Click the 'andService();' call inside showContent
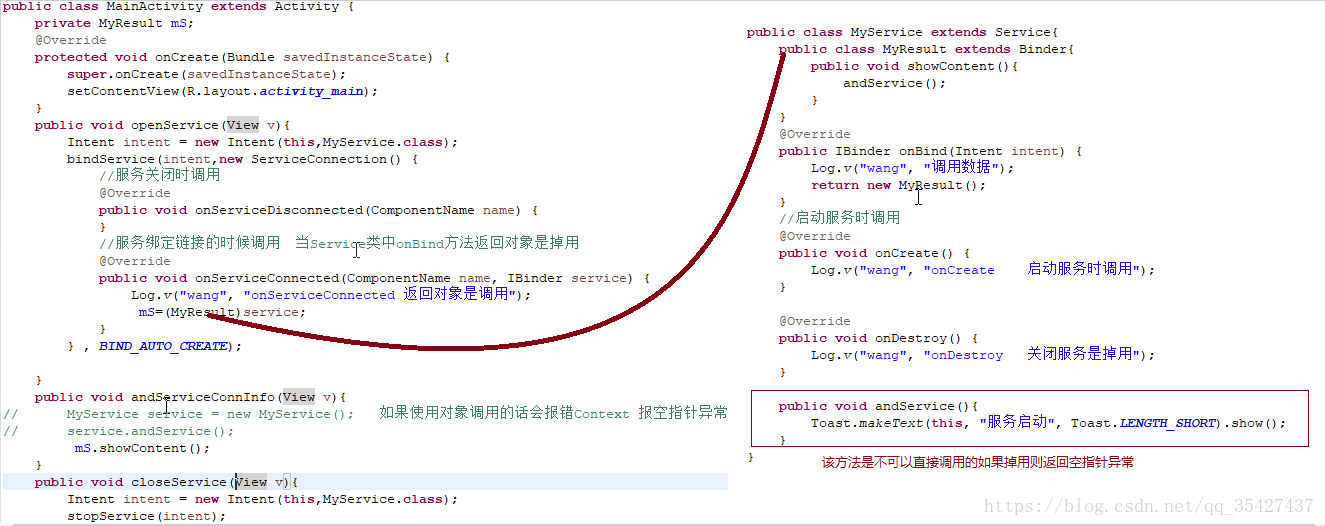The height and width of the screenshot is (526, 1325). tap(894, 83)
